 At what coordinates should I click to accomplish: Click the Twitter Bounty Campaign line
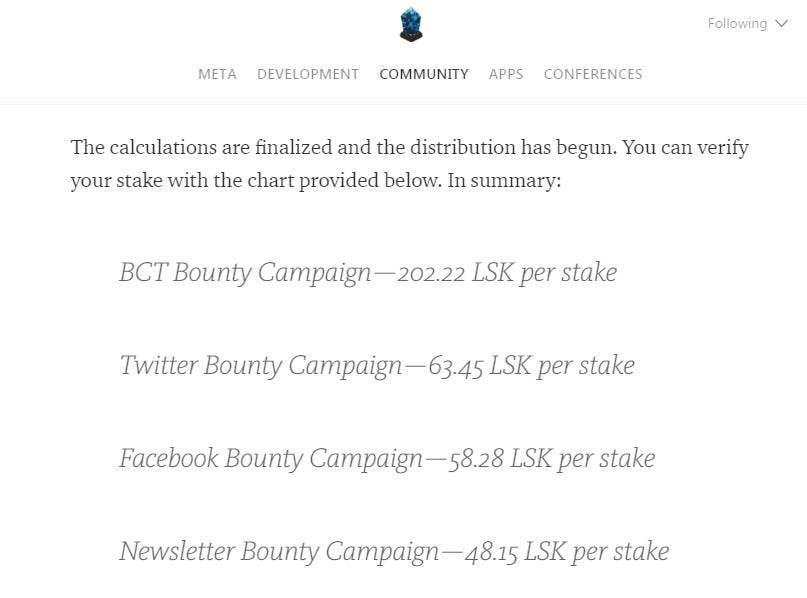pyautogui.click(x=377, y=365)
